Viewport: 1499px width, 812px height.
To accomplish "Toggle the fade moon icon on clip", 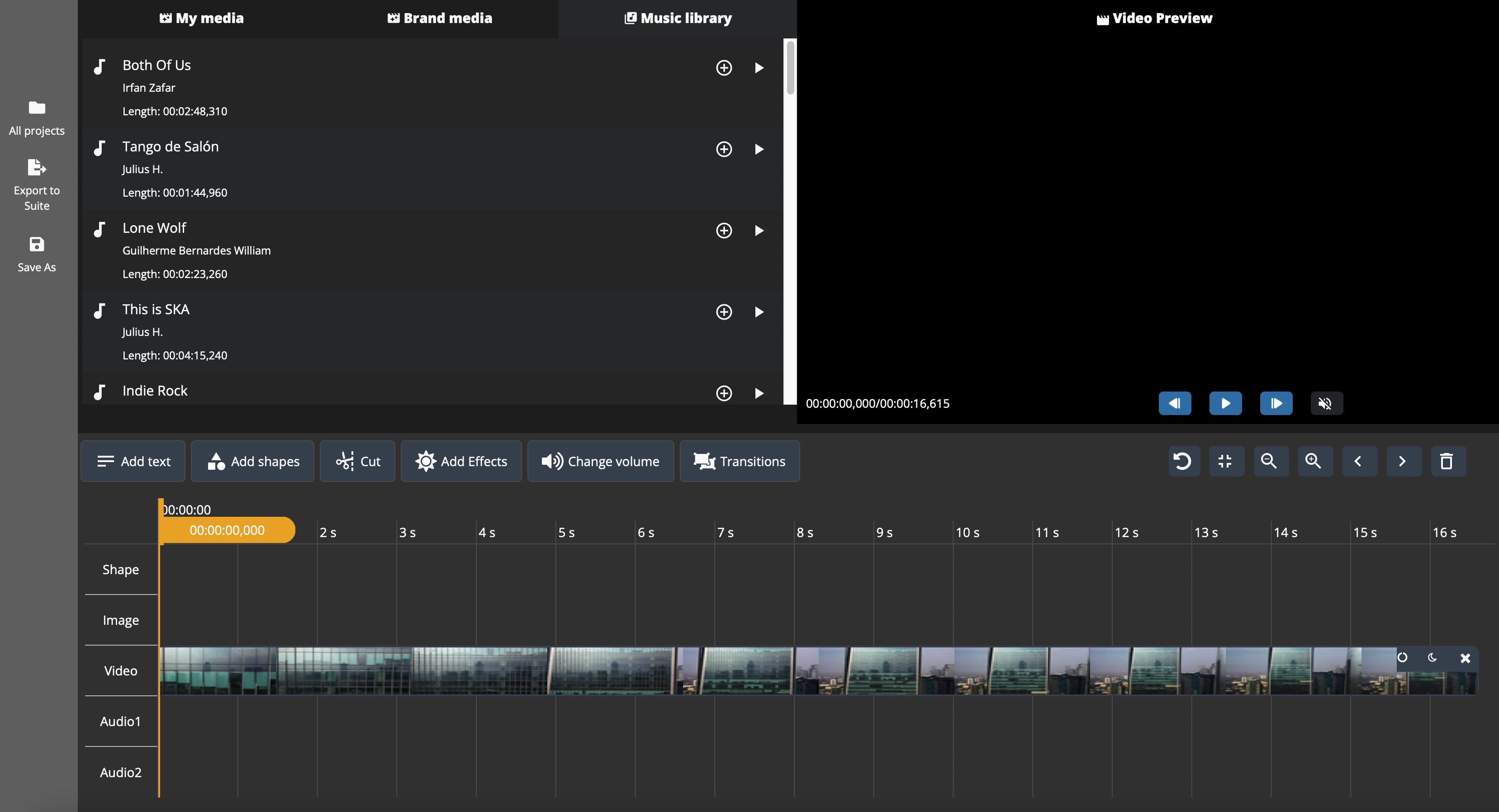I will [1432, 657].
